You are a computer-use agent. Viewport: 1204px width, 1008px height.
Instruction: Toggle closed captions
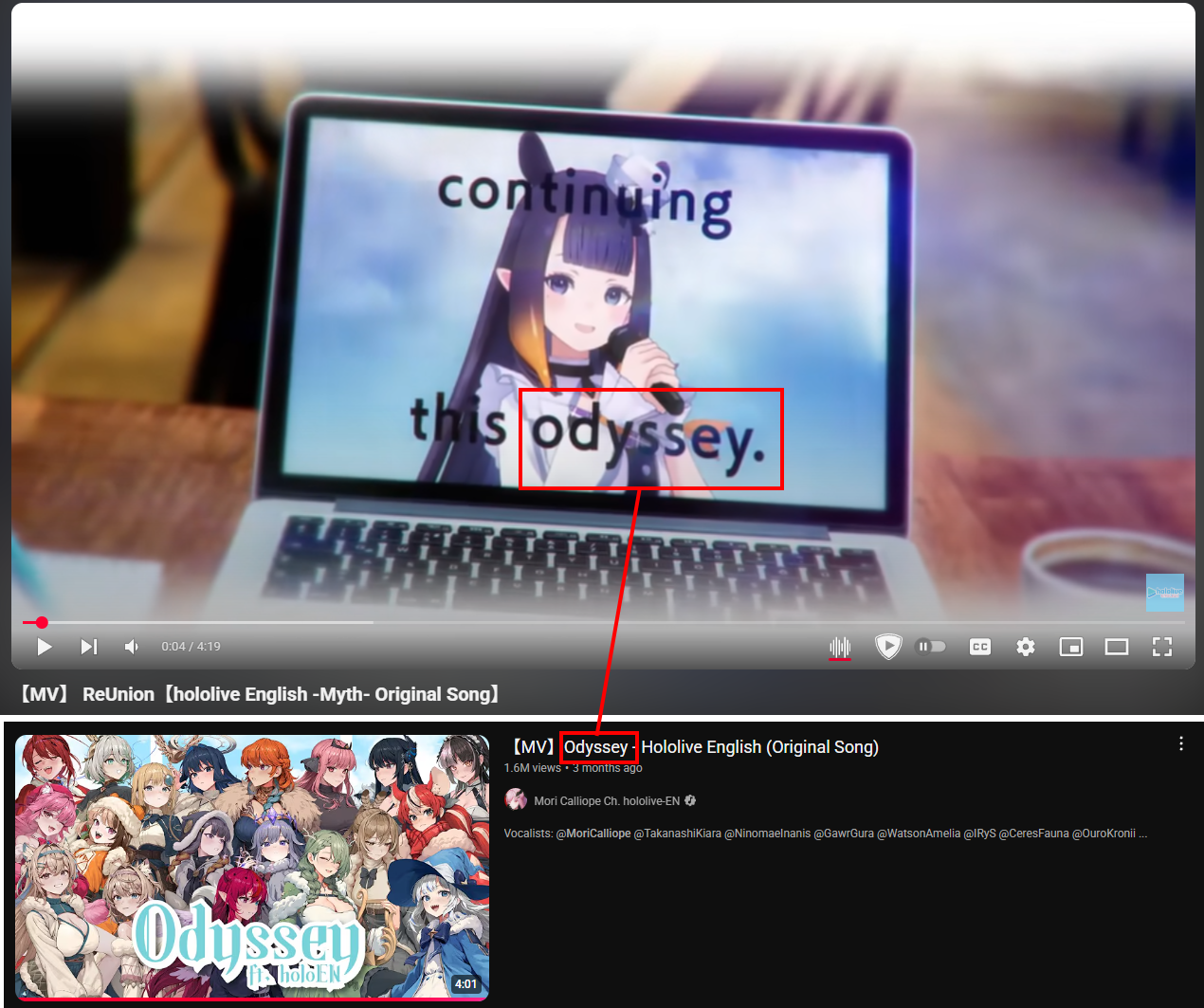(x=980, y=647)
